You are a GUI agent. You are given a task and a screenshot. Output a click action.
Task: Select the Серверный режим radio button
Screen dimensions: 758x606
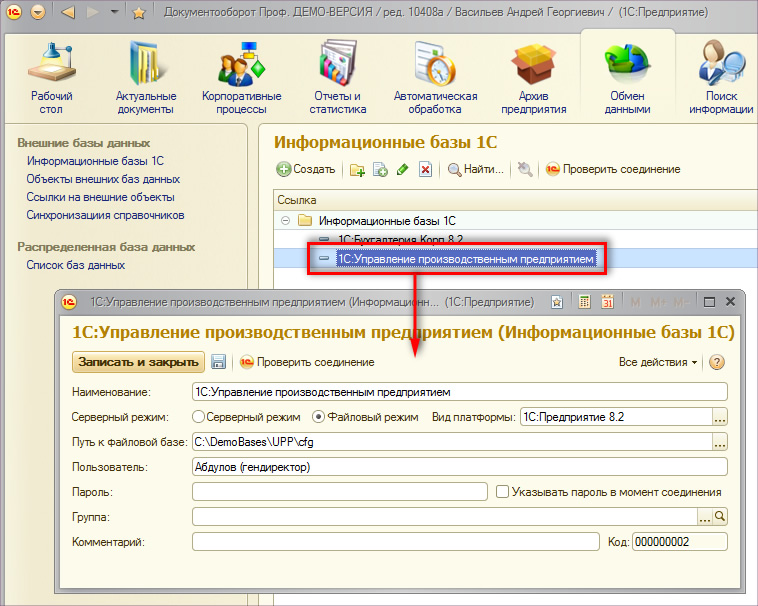point(198,417)
